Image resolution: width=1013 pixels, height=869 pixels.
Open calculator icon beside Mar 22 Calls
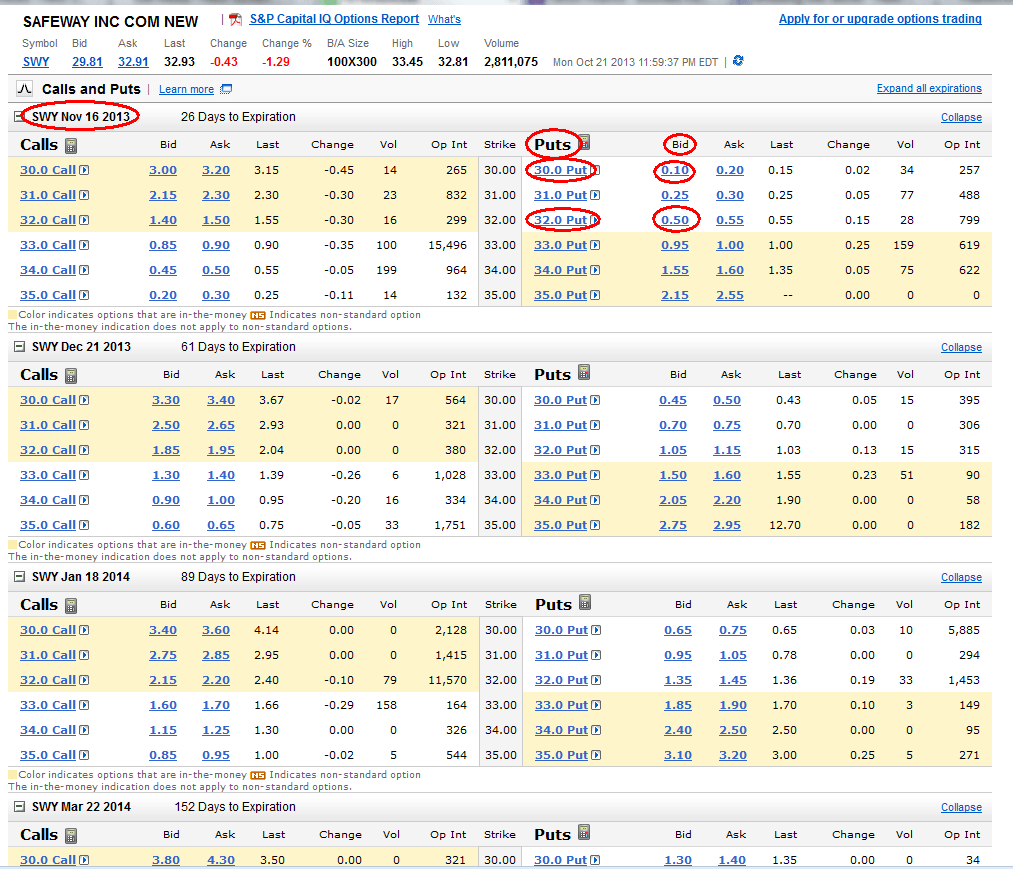pos(71,835)
